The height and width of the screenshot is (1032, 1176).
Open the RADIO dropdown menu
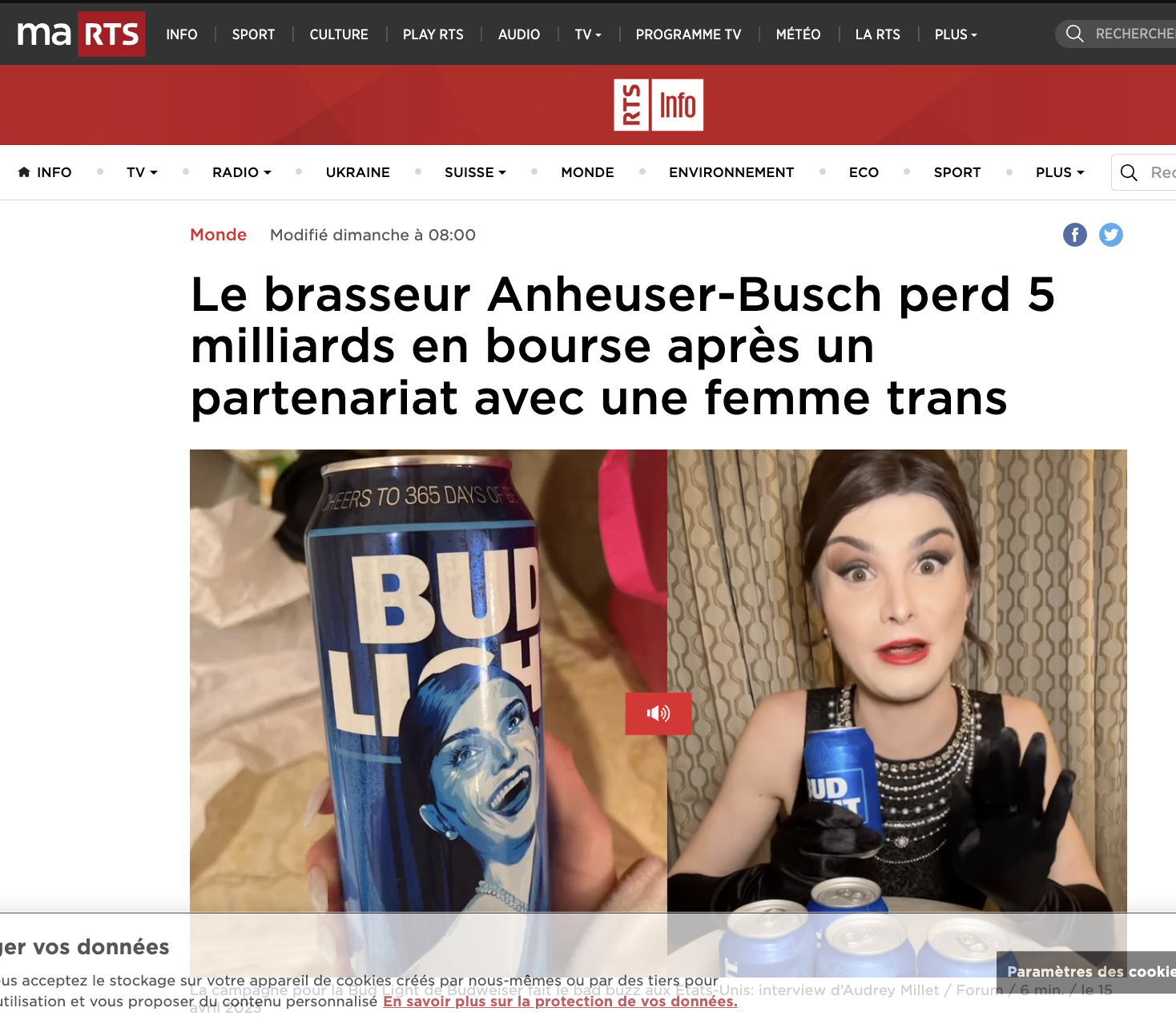(x=242, y=172)
